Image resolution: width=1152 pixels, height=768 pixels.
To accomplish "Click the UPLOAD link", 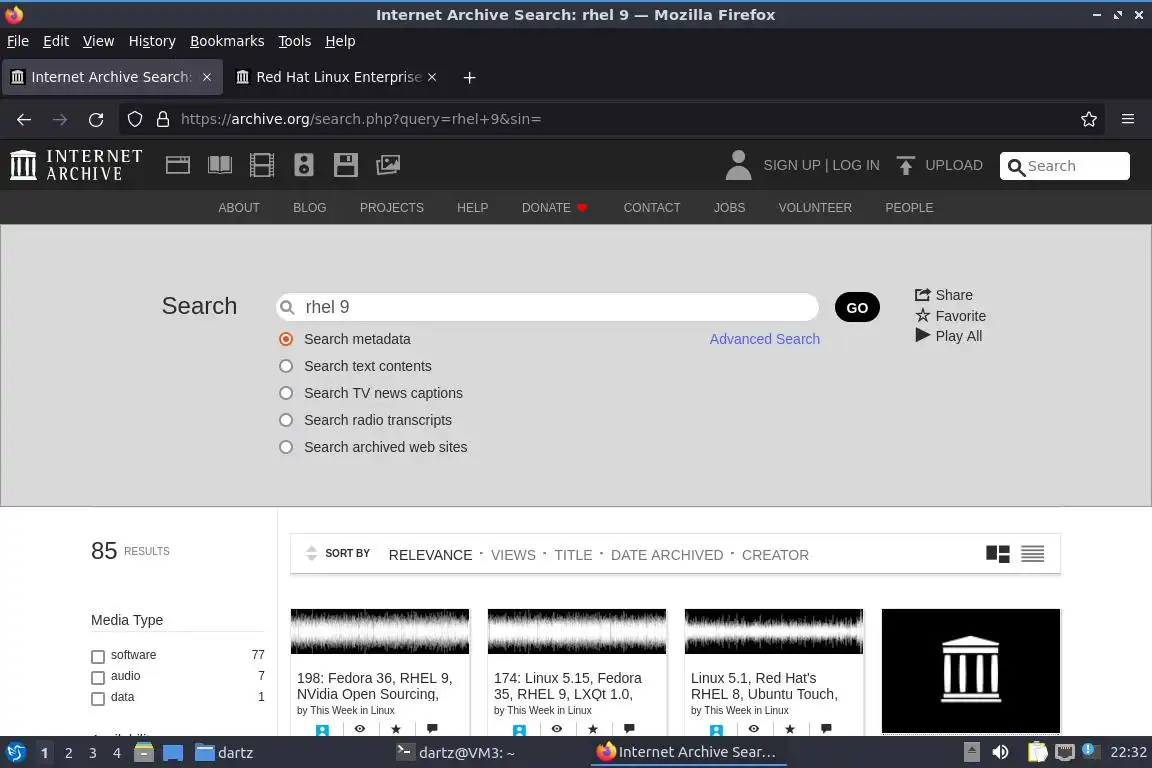I will pos(954,165).
